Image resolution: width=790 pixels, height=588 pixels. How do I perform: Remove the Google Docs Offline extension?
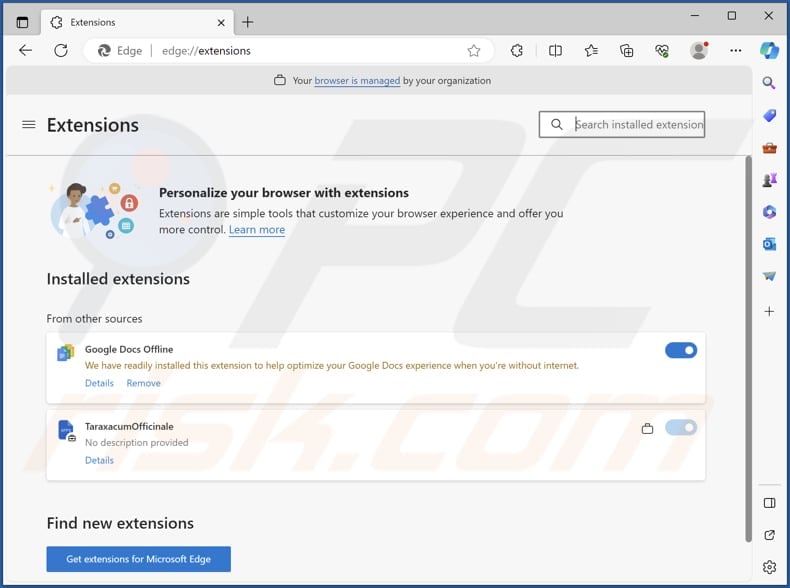point(144,383)
